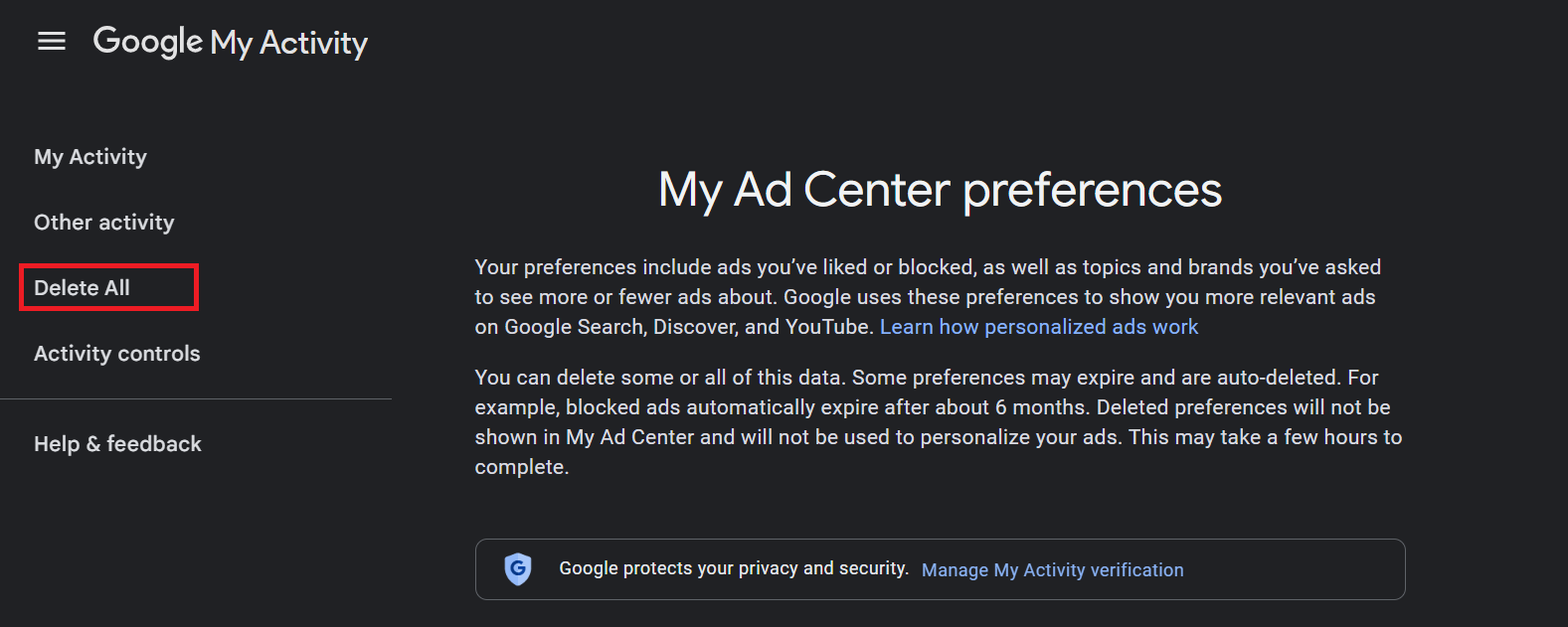Viewport: 1568px width, 627px height.
Task: Click the blue Google shield icon
Action: pos(518,569)
